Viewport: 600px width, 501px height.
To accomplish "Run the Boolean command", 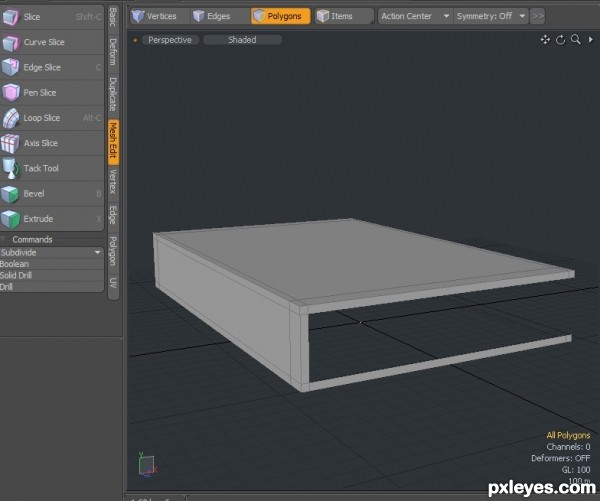I will point(52,264).
